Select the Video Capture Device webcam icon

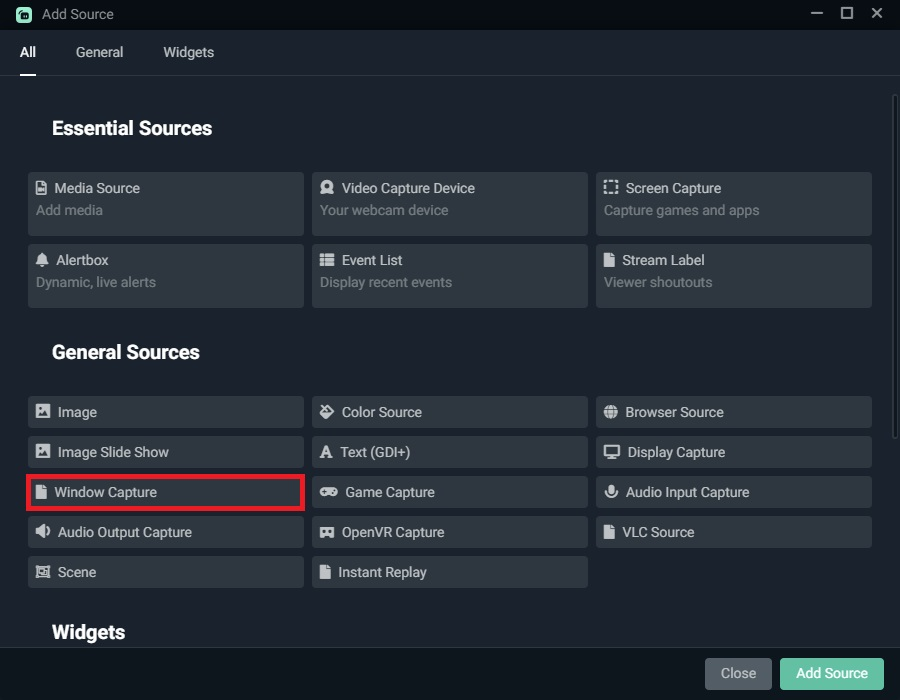327,188
